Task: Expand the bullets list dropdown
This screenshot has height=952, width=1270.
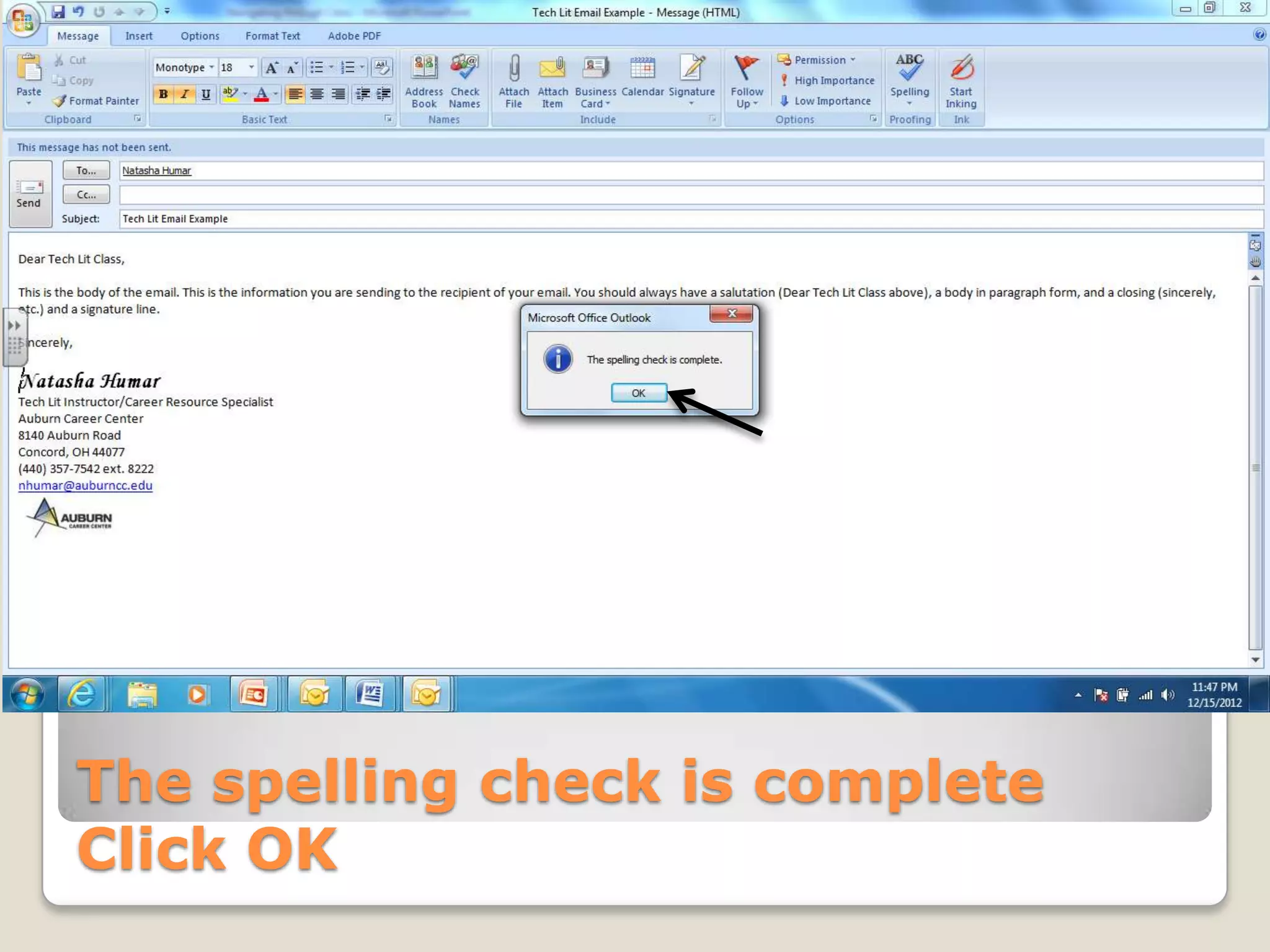Action: click(x=331, y=67)
